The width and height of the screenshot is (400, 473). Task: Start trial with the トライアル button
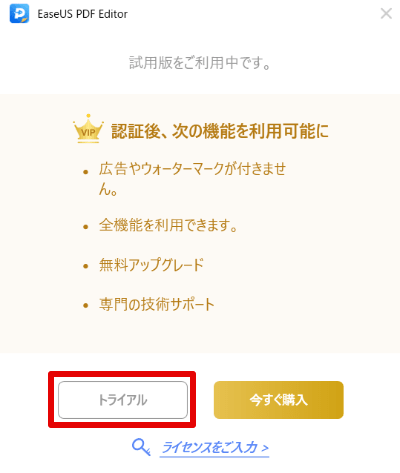point(123,400)
